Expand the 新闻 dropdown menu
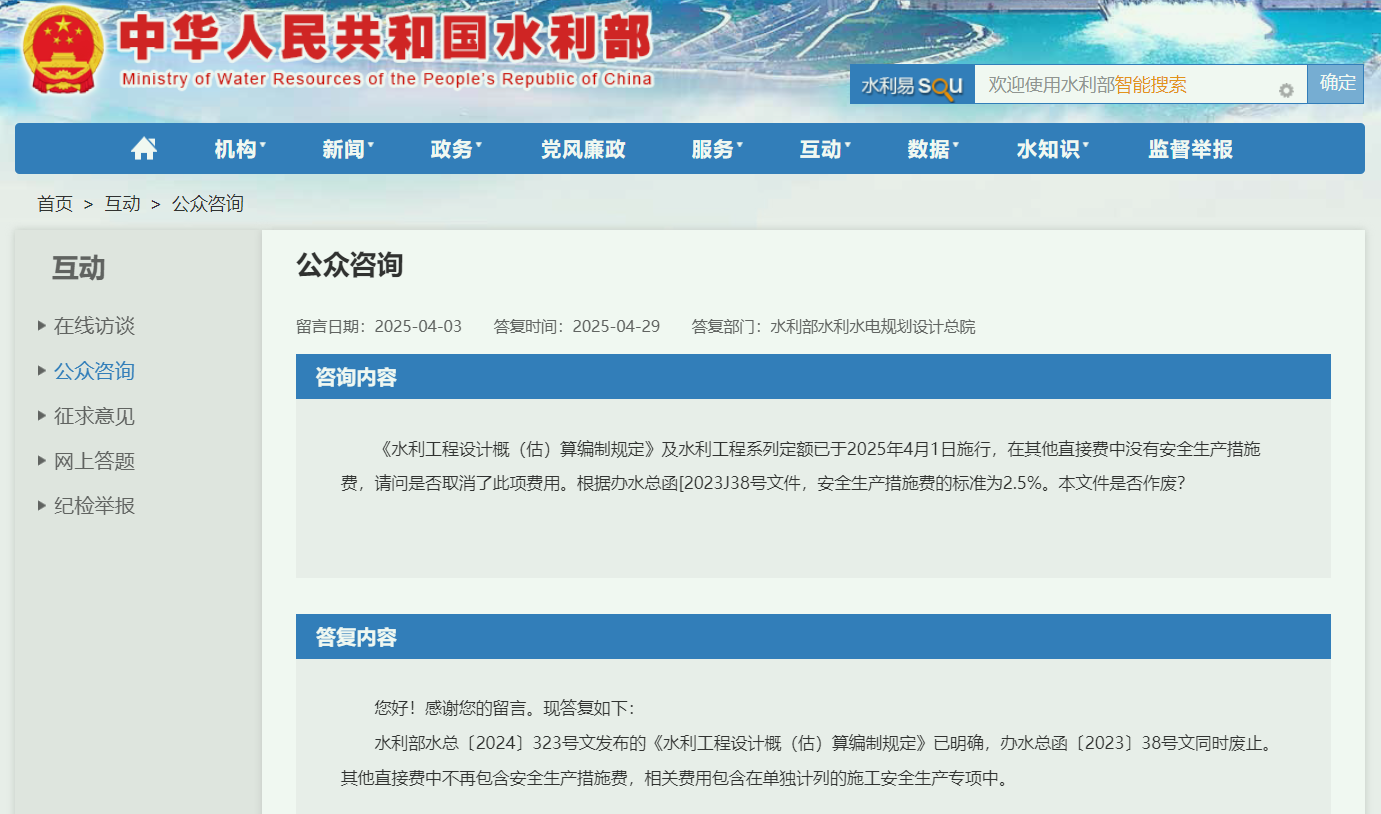This screenshot has width=1381, height=814. point(348,149)
